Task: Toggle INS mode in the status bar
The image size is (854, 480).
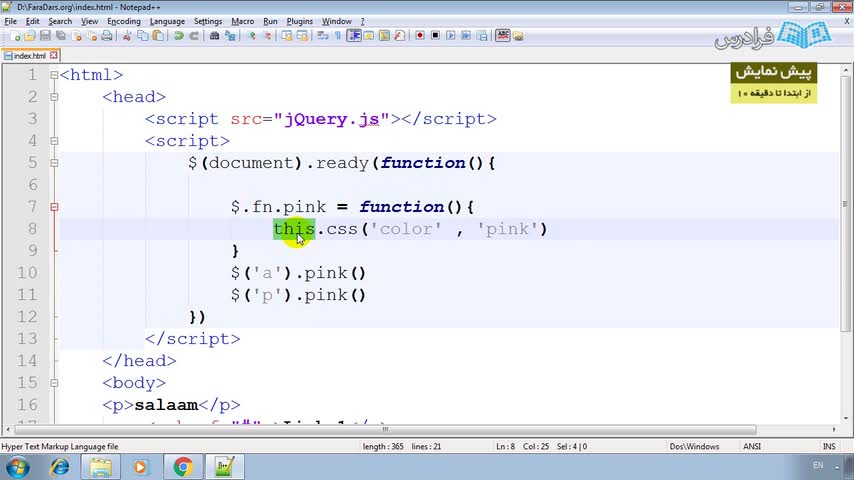Action: click(829, 446)
